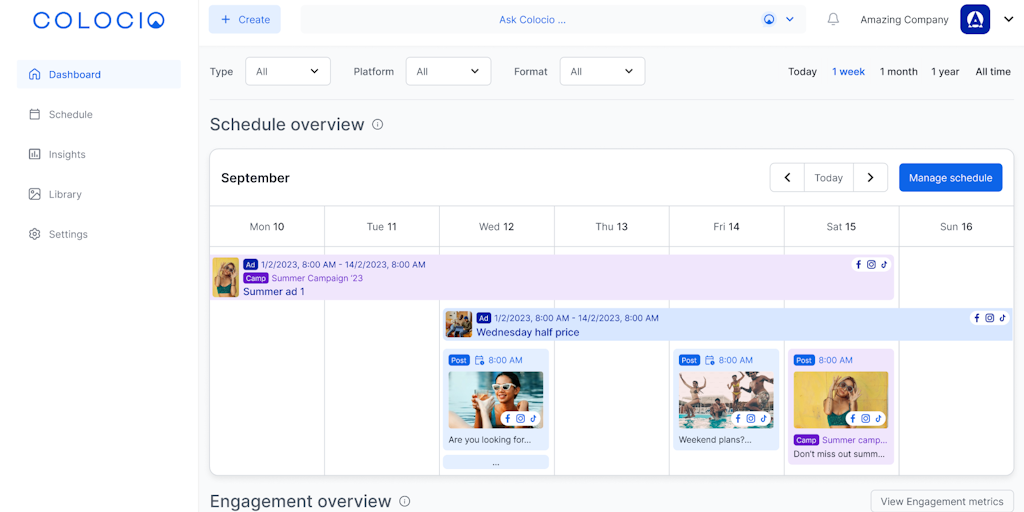Select the All time range
This screenshot has height=512, width=1024.
(x=993, y=71)
